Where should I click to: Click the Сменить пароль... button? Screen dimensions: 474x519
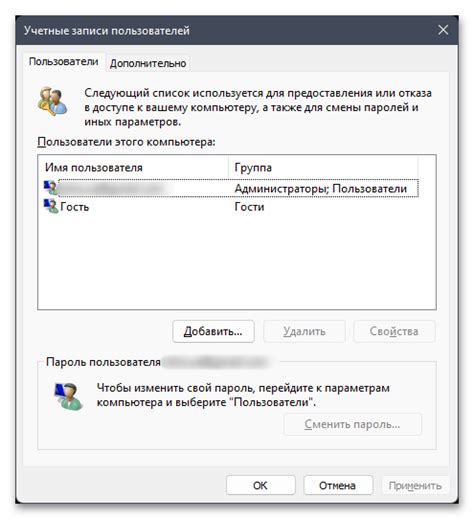point(352,424)
